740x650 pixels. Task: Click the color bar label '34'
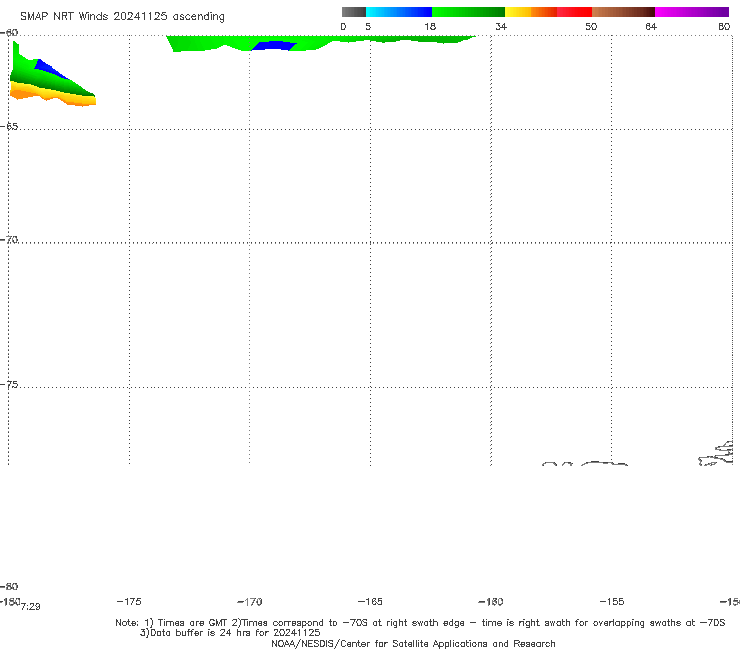pos(501,27)
